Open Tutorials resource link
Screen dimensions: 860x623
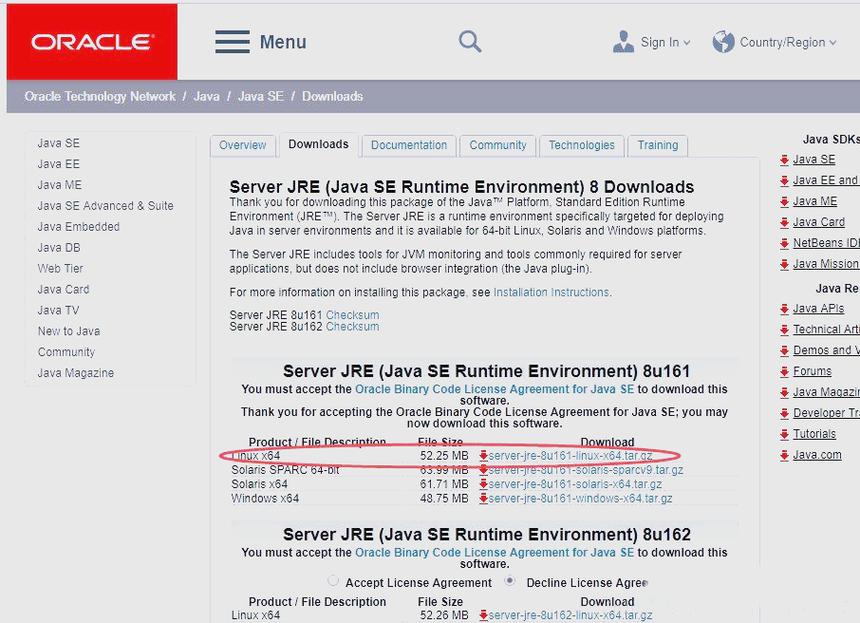pyautogui.click(x=814, y=434)
